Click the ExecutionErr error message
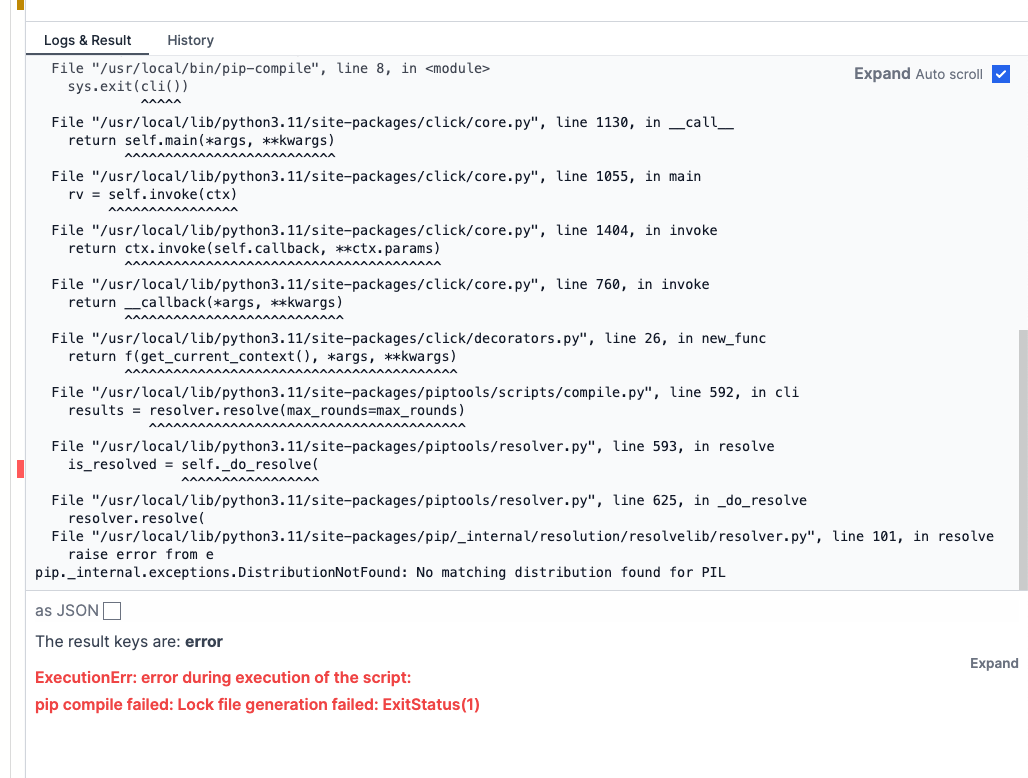Image resolution: width=1028 pixels, height=778 pixels. tap(224, 677)
